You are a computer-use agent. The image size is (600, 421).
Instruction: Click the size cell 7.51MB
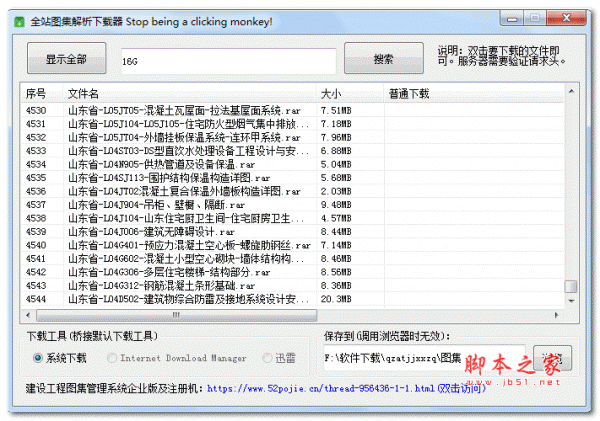coord(336,111)
